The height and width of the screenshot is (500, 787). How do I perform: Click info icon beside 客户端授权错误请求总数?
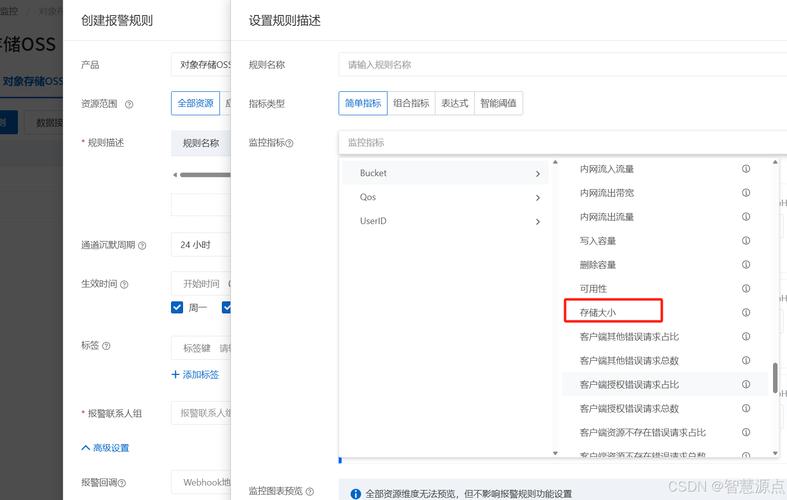[x=746, y=408]
